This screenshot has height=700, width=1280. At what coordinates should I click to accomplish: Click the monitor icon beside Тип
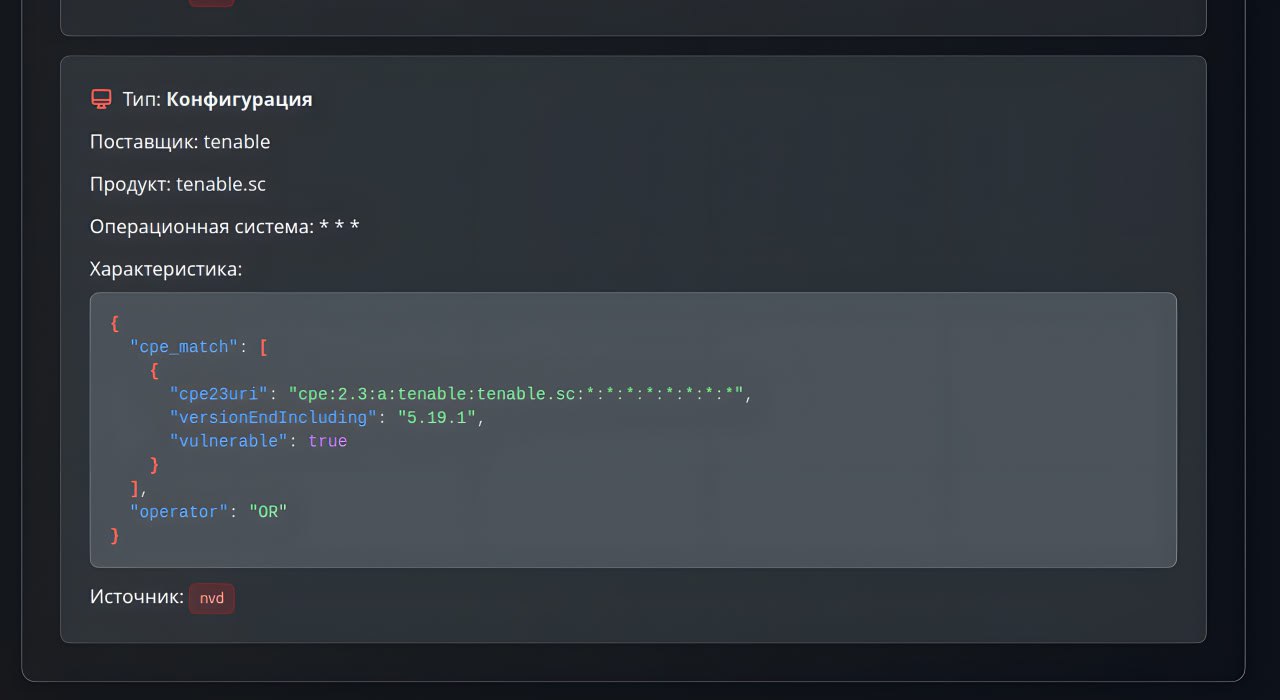pyautogui.click(x=101, y=99)
